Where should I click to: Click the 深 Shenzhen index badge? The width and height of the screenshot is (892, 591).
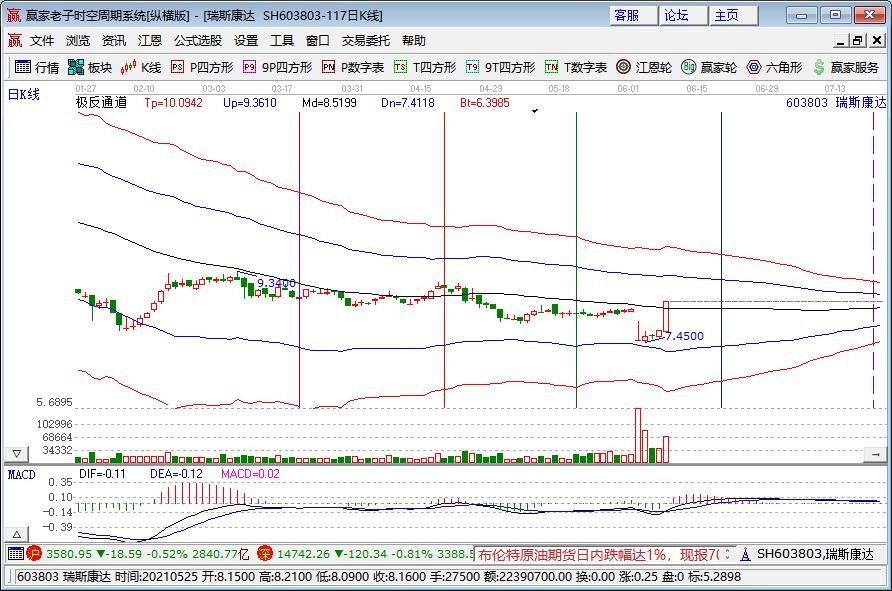[x=265, y=553]
